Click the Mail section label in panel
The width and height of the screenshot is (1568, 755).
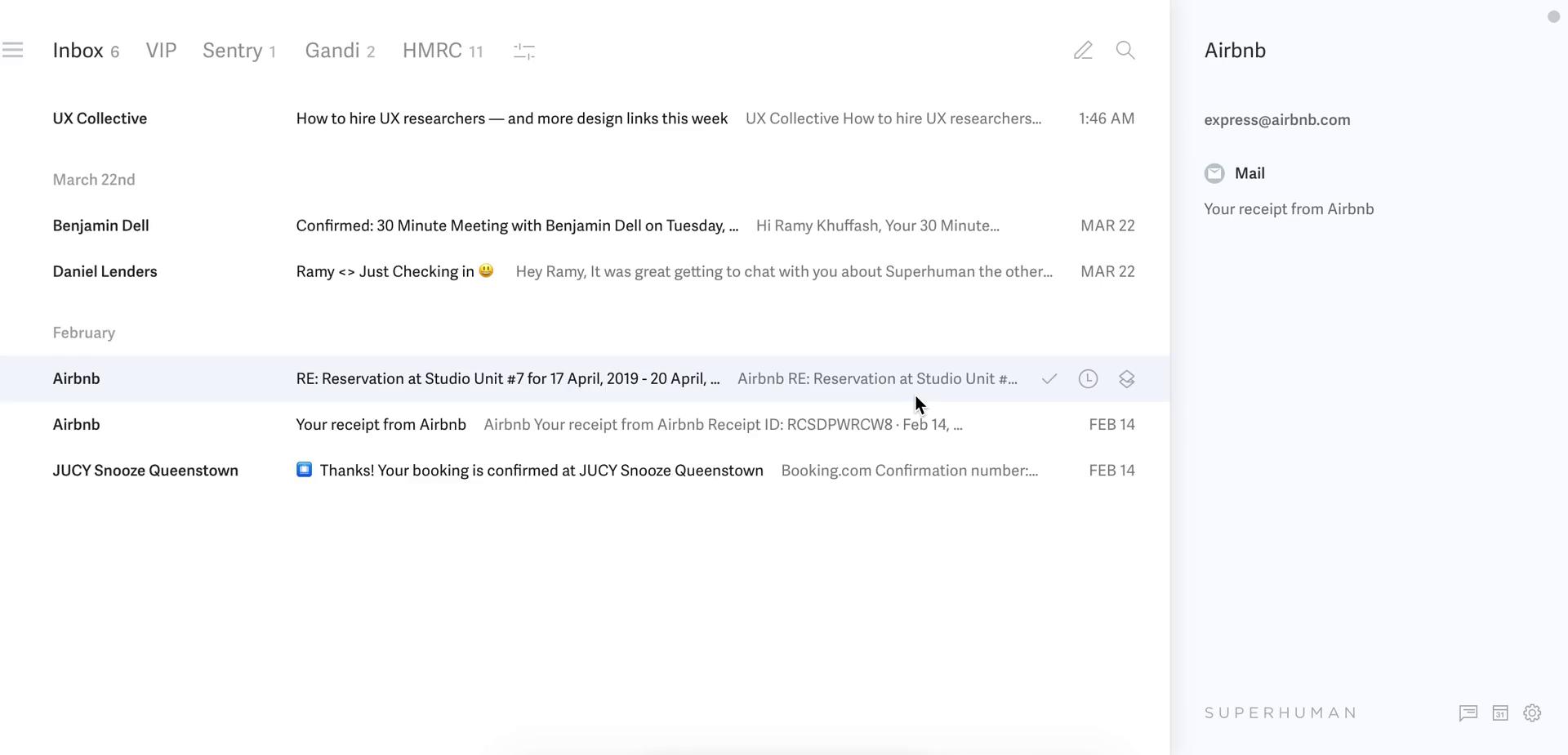pos(1249,173)
